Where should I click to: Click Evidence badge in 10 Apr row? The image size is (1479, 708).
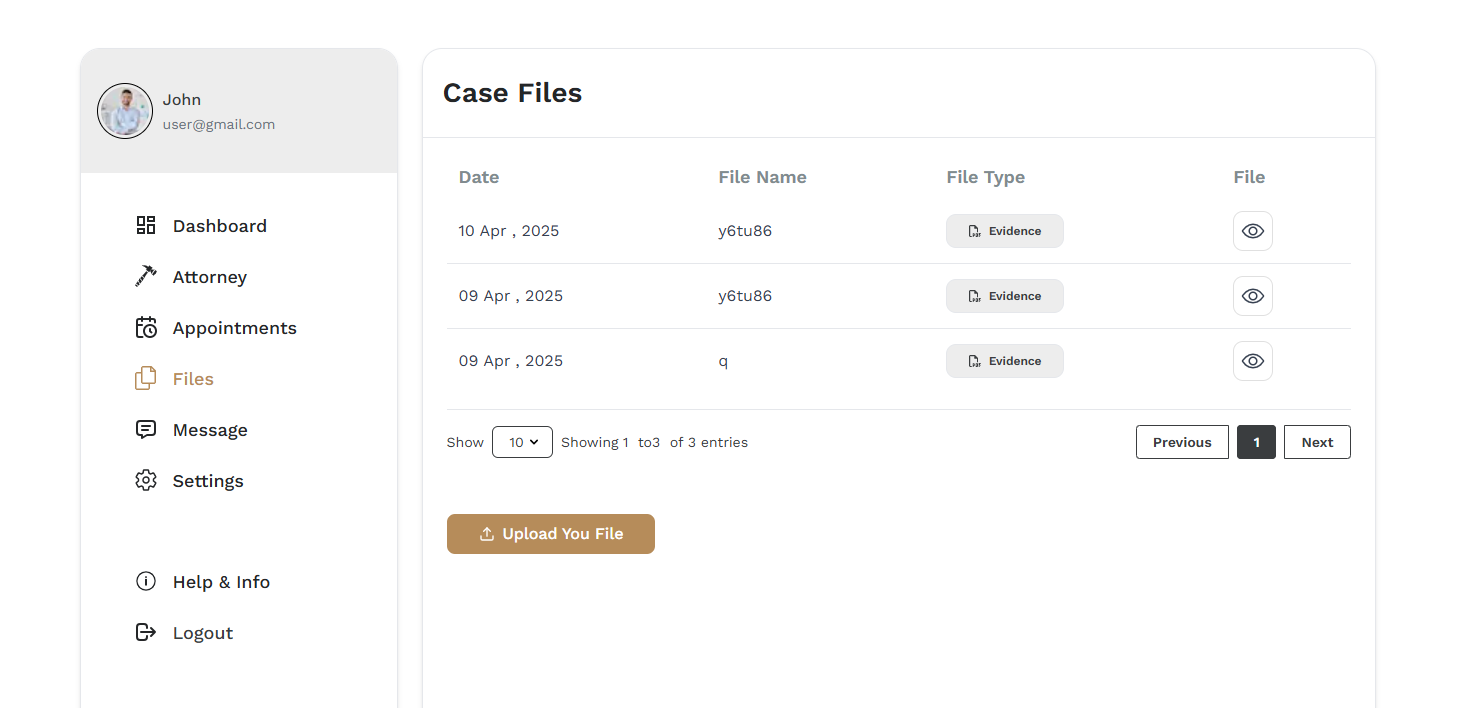coord(1005,231)
